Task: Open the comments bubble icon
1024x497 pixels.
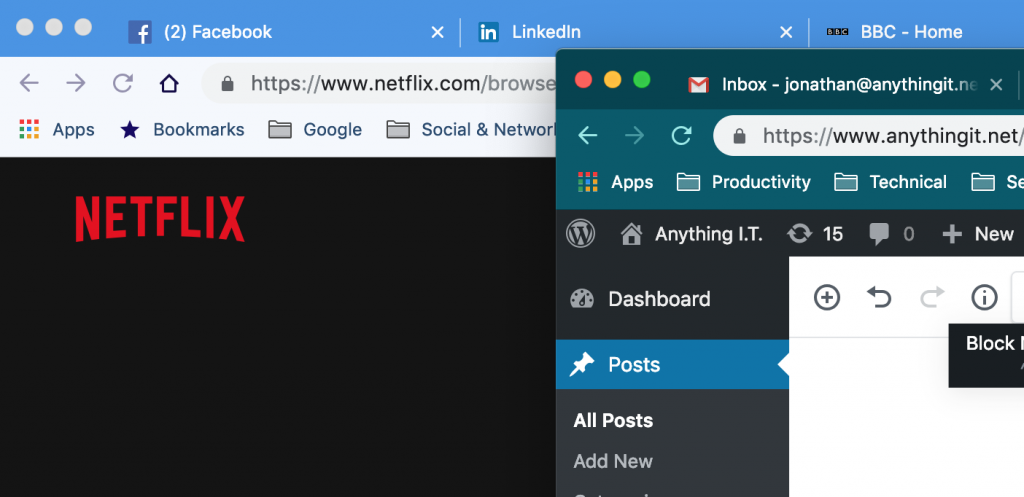Action: (x=891, y=234)
